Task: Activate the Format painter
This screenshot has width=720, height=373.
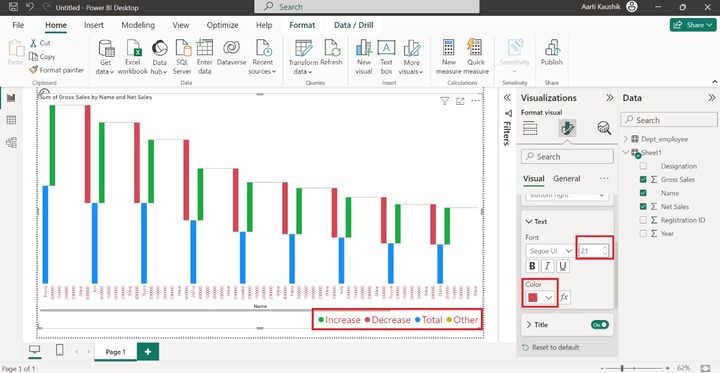Action: point(56,70)
